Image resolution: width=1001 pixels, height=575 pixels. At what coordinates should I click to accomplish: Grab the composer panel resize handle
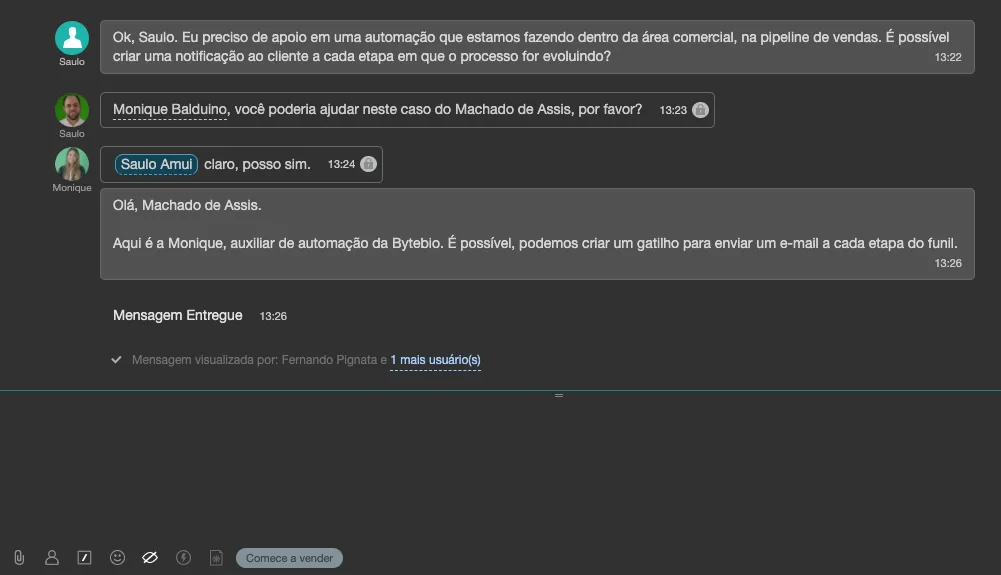click(559, 396)
